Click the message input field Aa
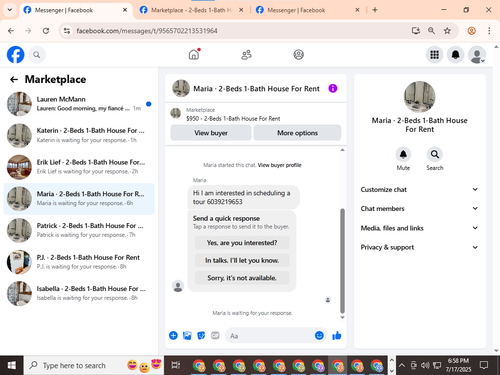The image size is (500, 375). point(270,336)
